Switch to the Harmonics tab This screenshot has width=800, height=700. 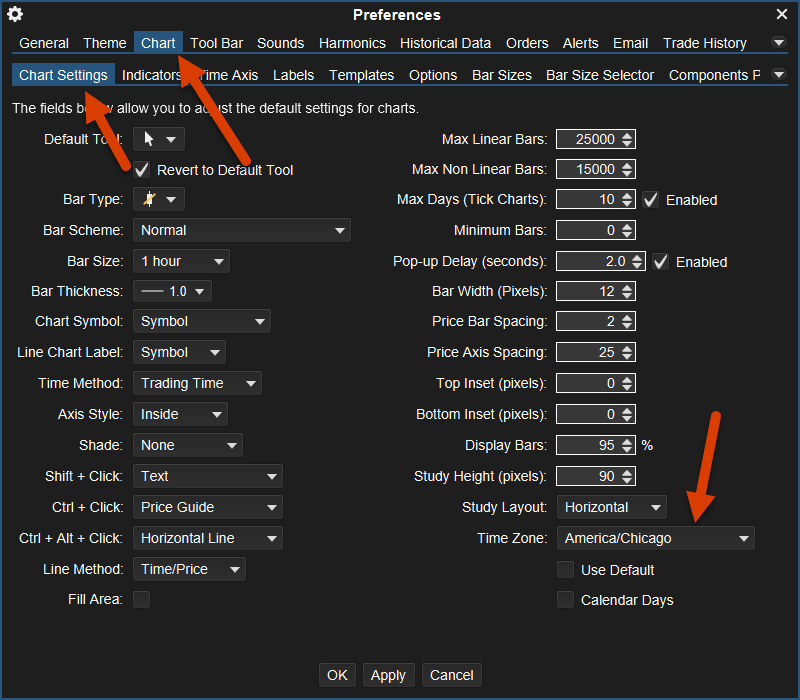352,43
